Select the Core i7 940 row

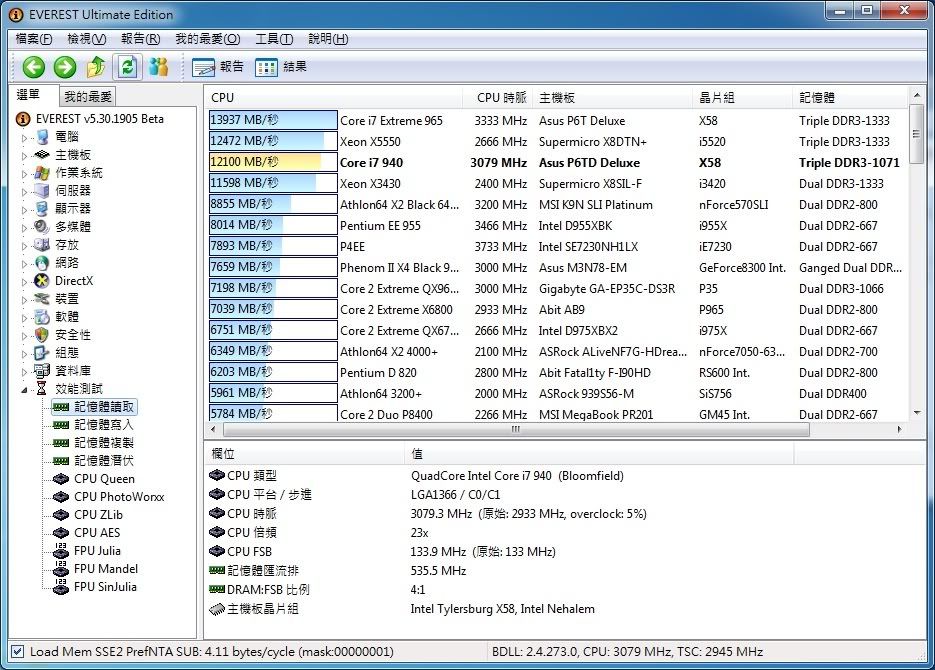click(x=557, y=162)
